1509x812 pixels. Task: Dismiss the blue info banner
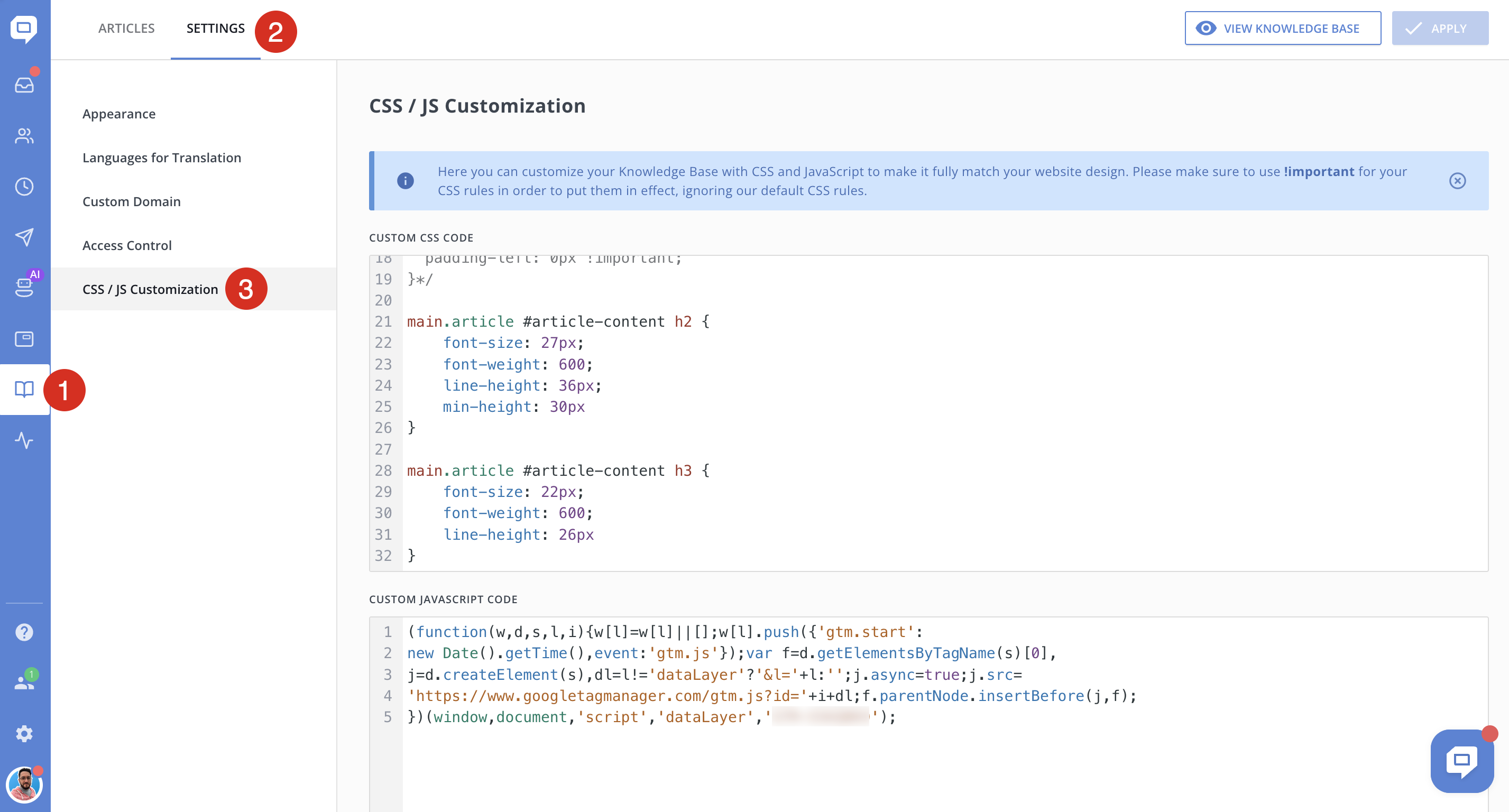(1457, 180)
